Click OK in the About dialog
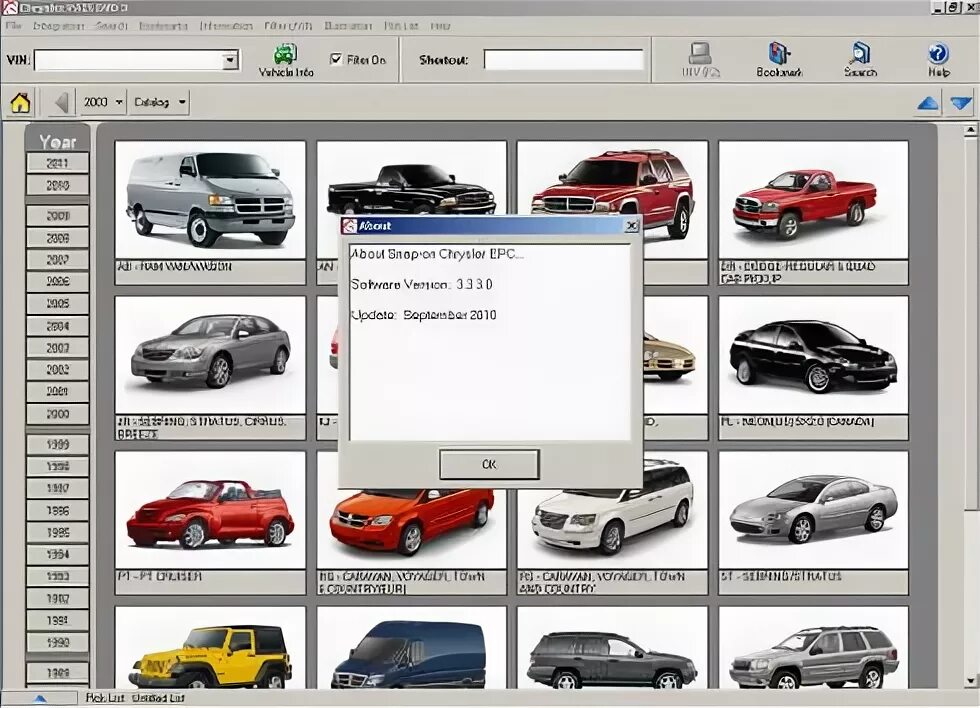Viewport: 980px width, 708px height. coord(489,464)
